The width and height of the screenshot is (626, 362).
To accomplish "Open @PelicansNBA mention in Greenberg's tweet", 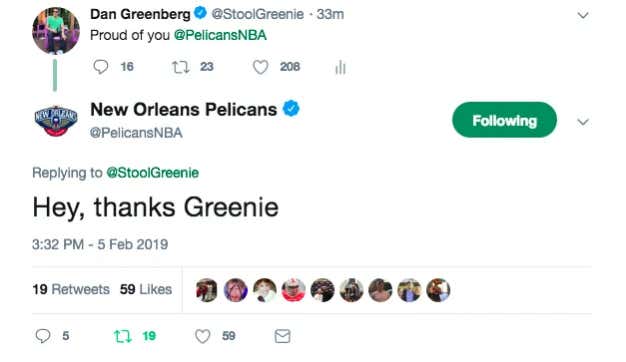I will [220, 35].
